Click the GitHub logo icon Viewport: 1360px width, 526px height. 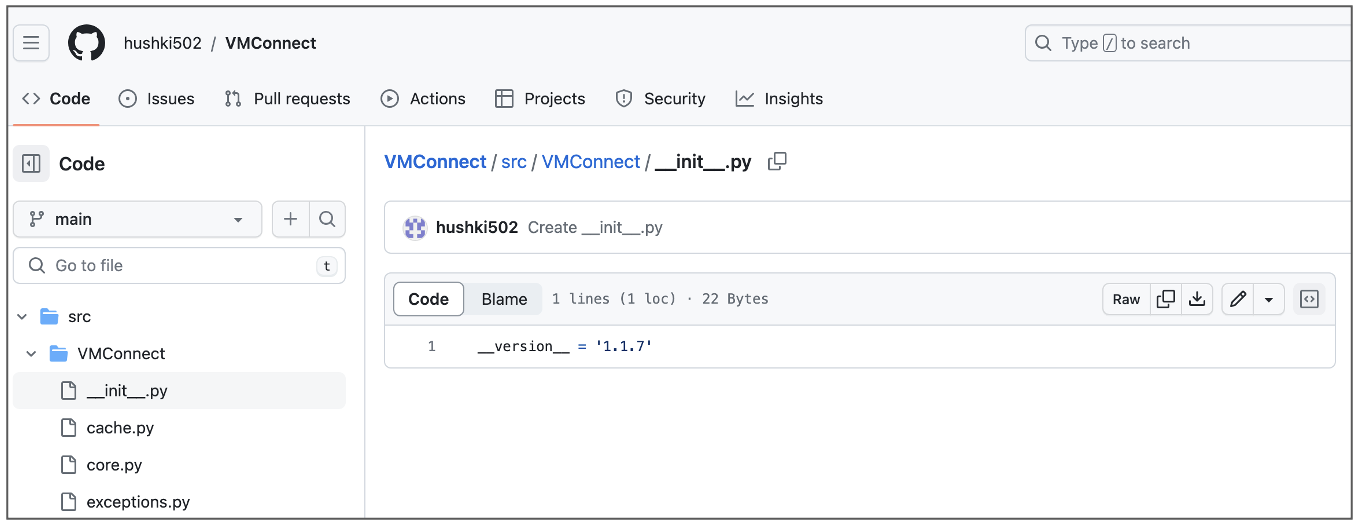pyautogui.click(x=86, y=43)
